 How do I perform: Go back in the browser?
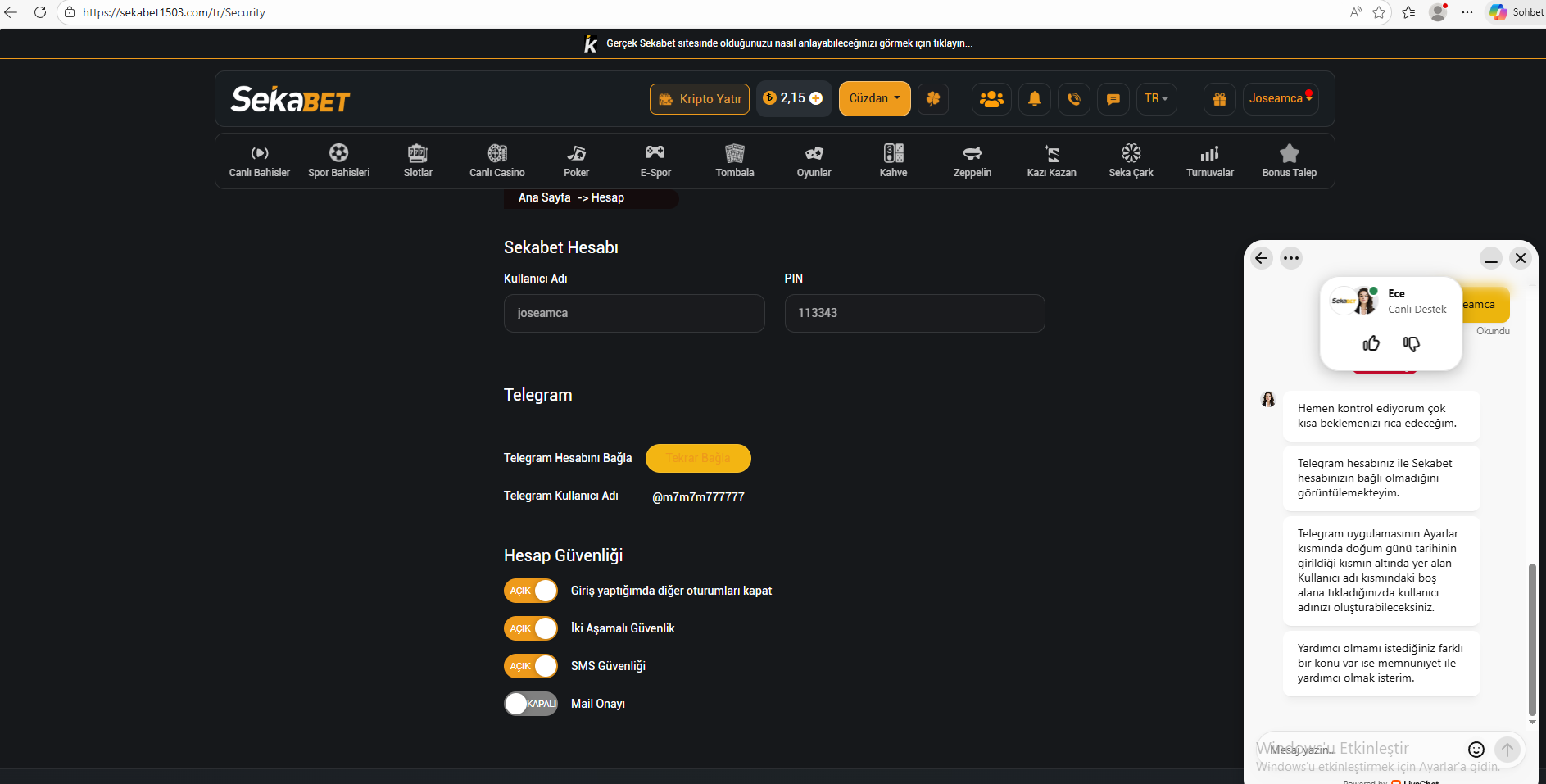11,12
